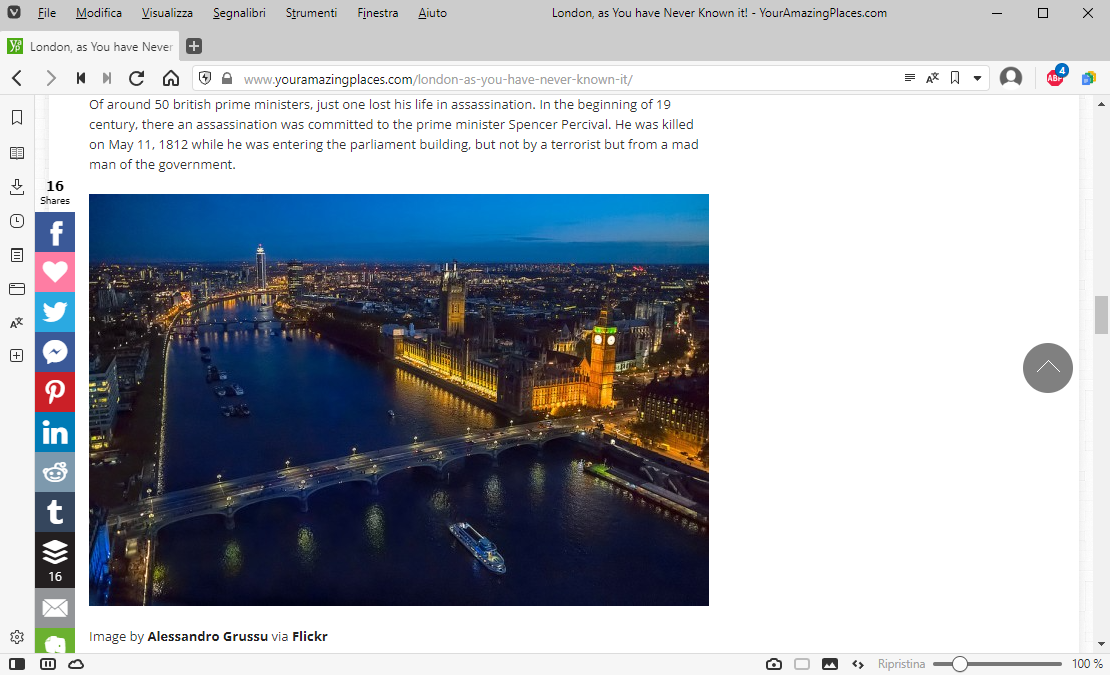Click the London night aerial photo
This screenshot has height=675, width=1110.
coord(399,400)
